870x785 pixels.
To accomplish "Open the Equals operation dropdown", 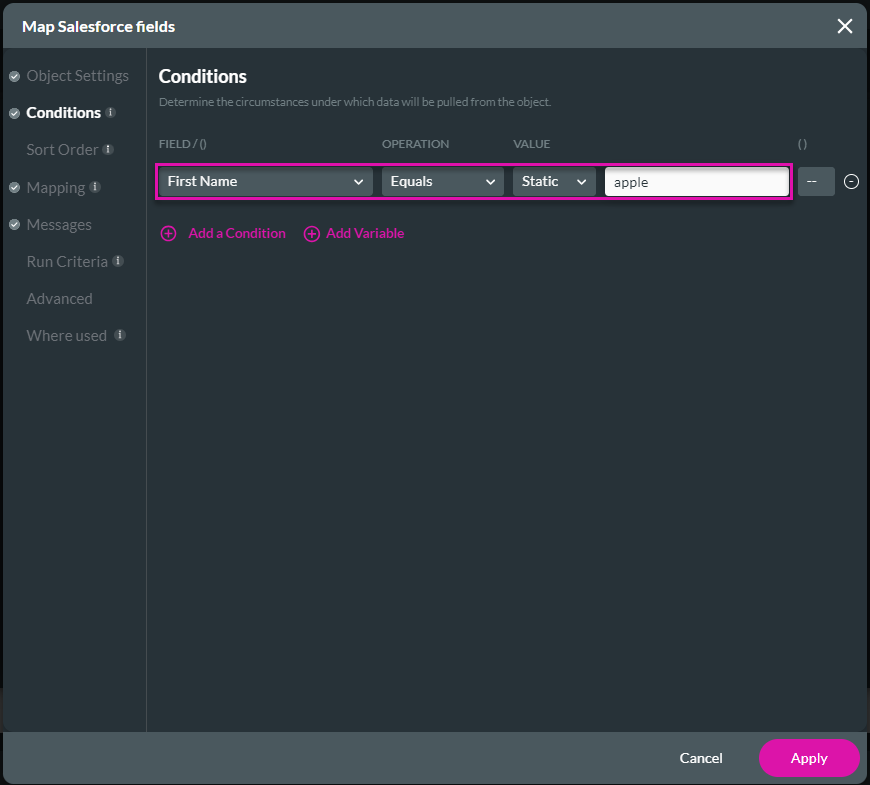I will 442,181.
